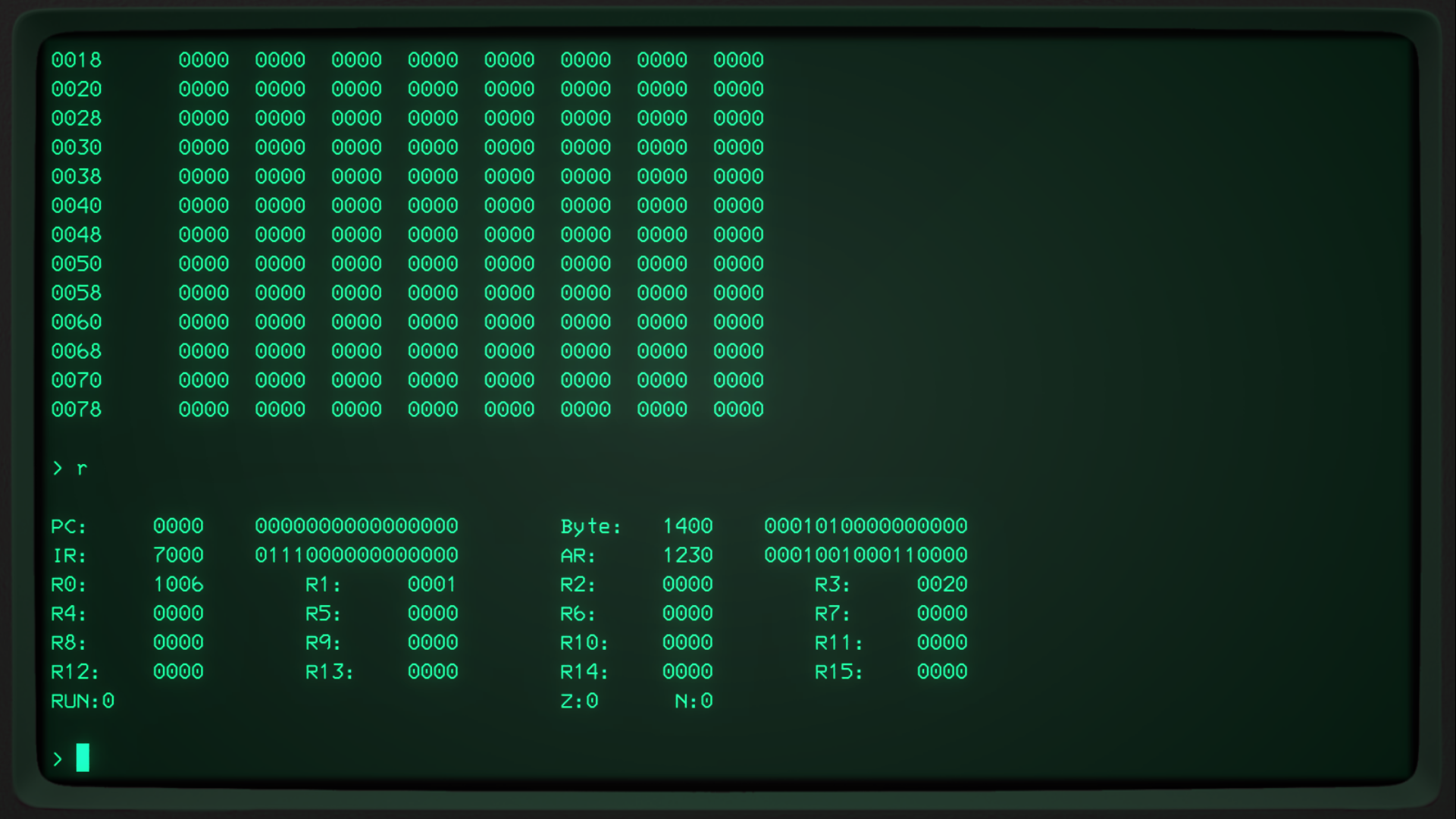
Task: Click the R9: register label
Action: pyautogui.click(x=324, y=643)
